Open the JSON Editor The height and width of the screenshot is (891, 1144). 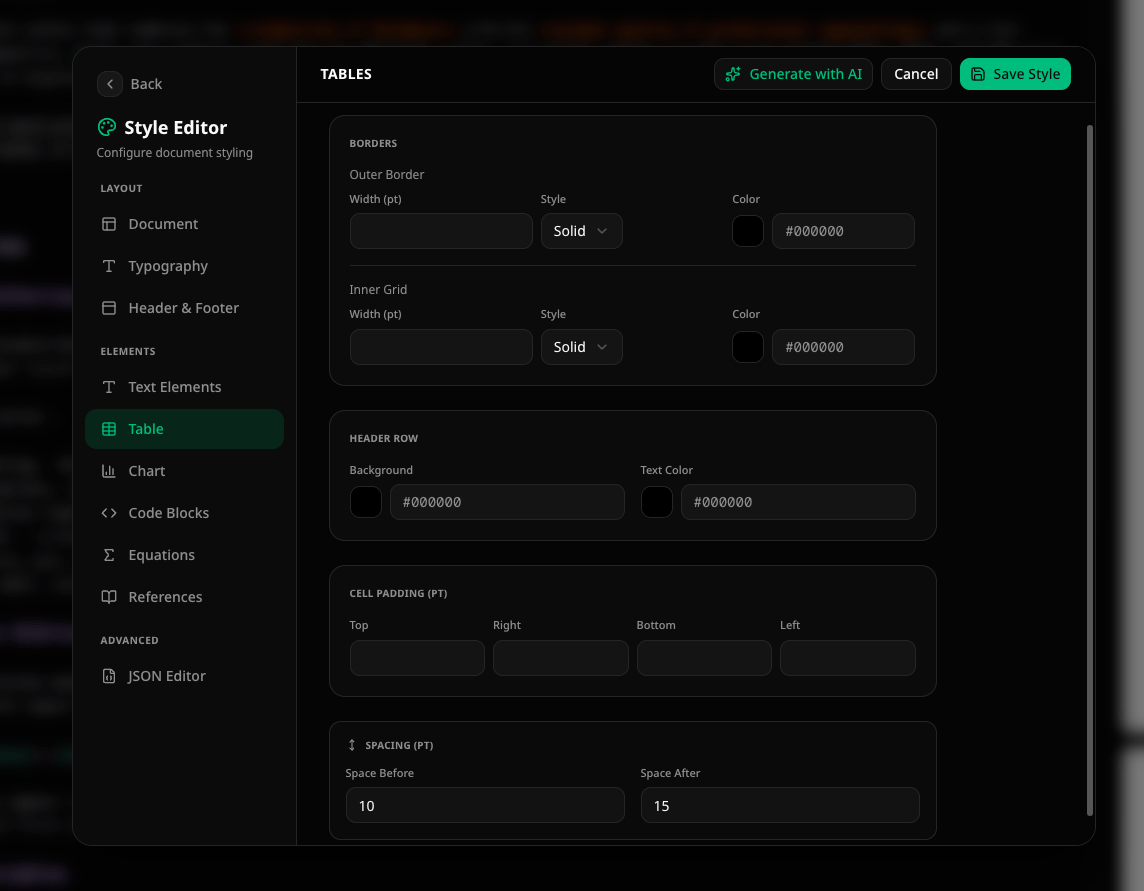tap(185, 676)
